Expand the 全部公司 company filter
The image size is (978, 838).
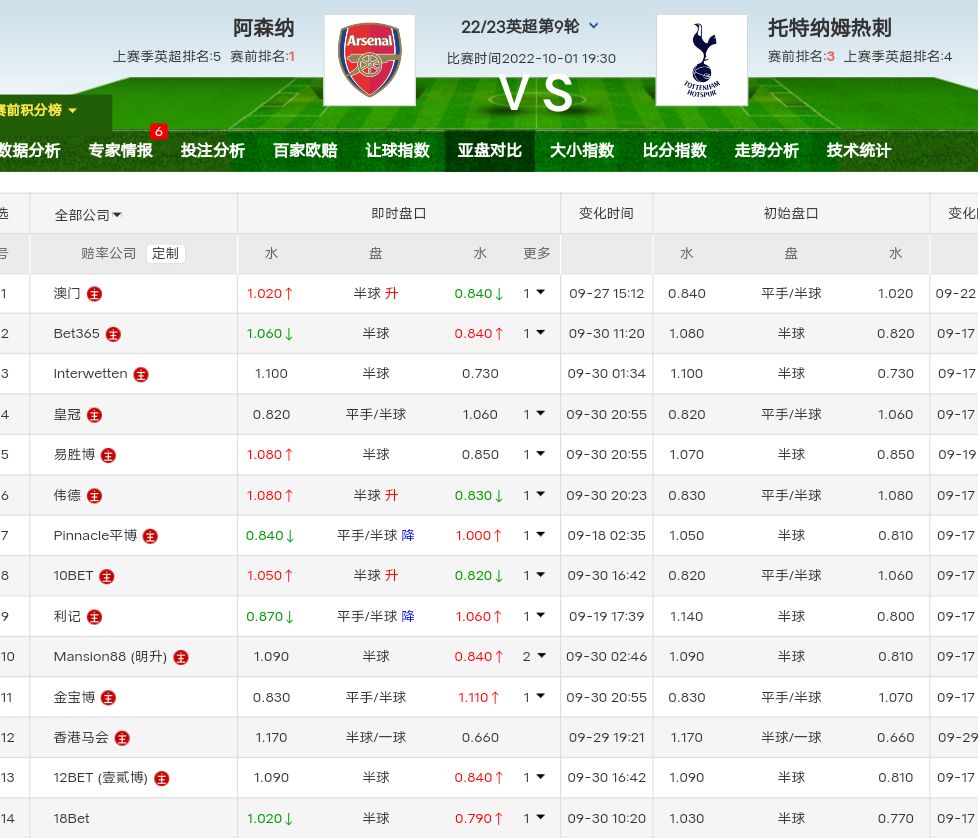tap(88, 215)
